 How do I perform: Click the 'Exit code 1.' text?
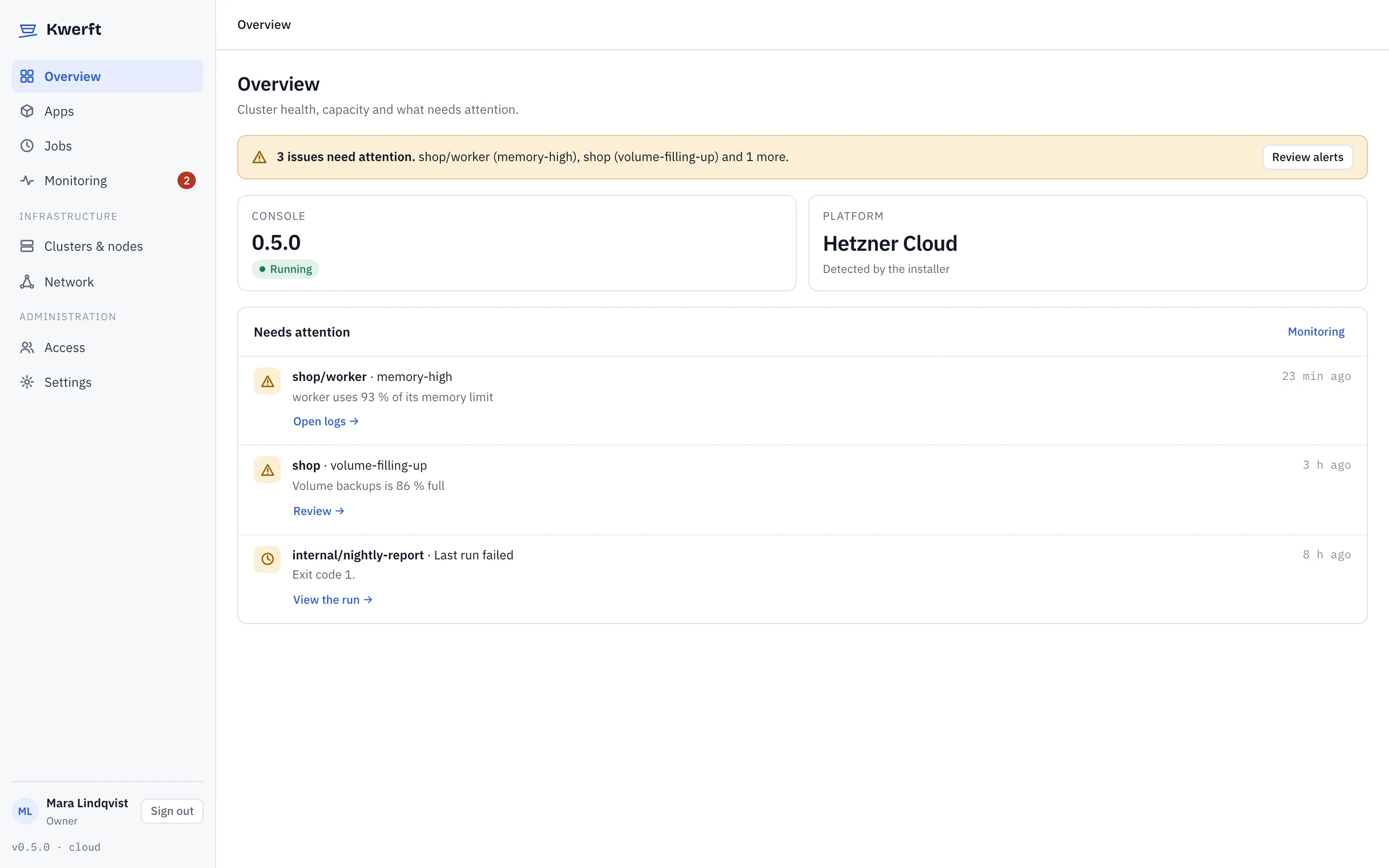(324, 575)
